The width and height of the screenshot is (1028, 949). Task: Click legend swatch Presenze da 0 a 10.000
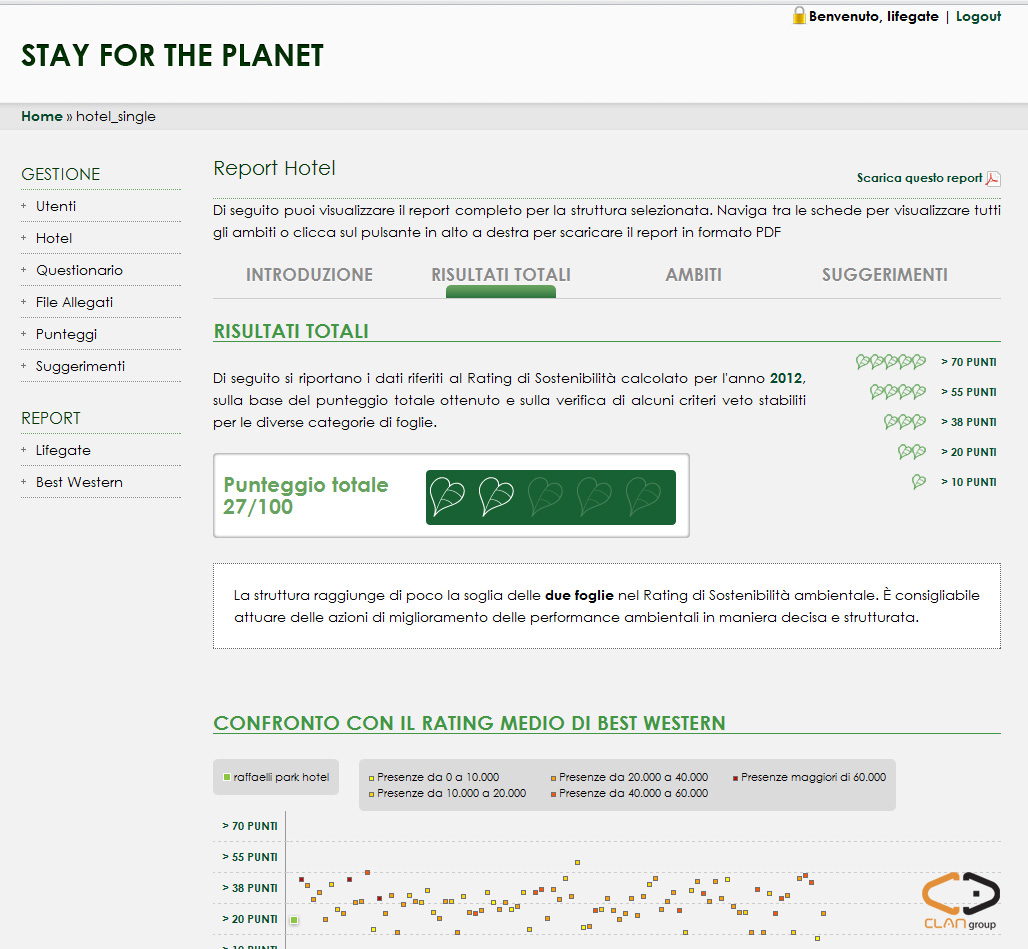pyautogui.click(x=372, y=779)
